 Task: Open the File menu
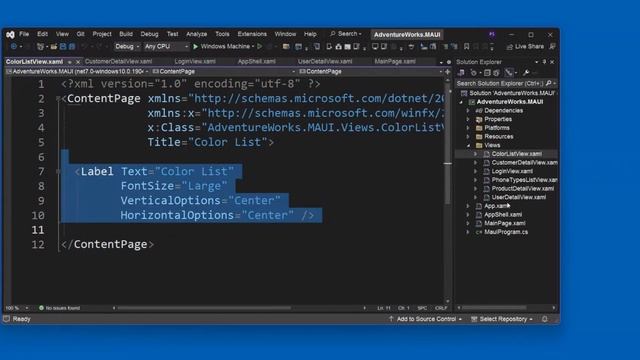(24, 34)
